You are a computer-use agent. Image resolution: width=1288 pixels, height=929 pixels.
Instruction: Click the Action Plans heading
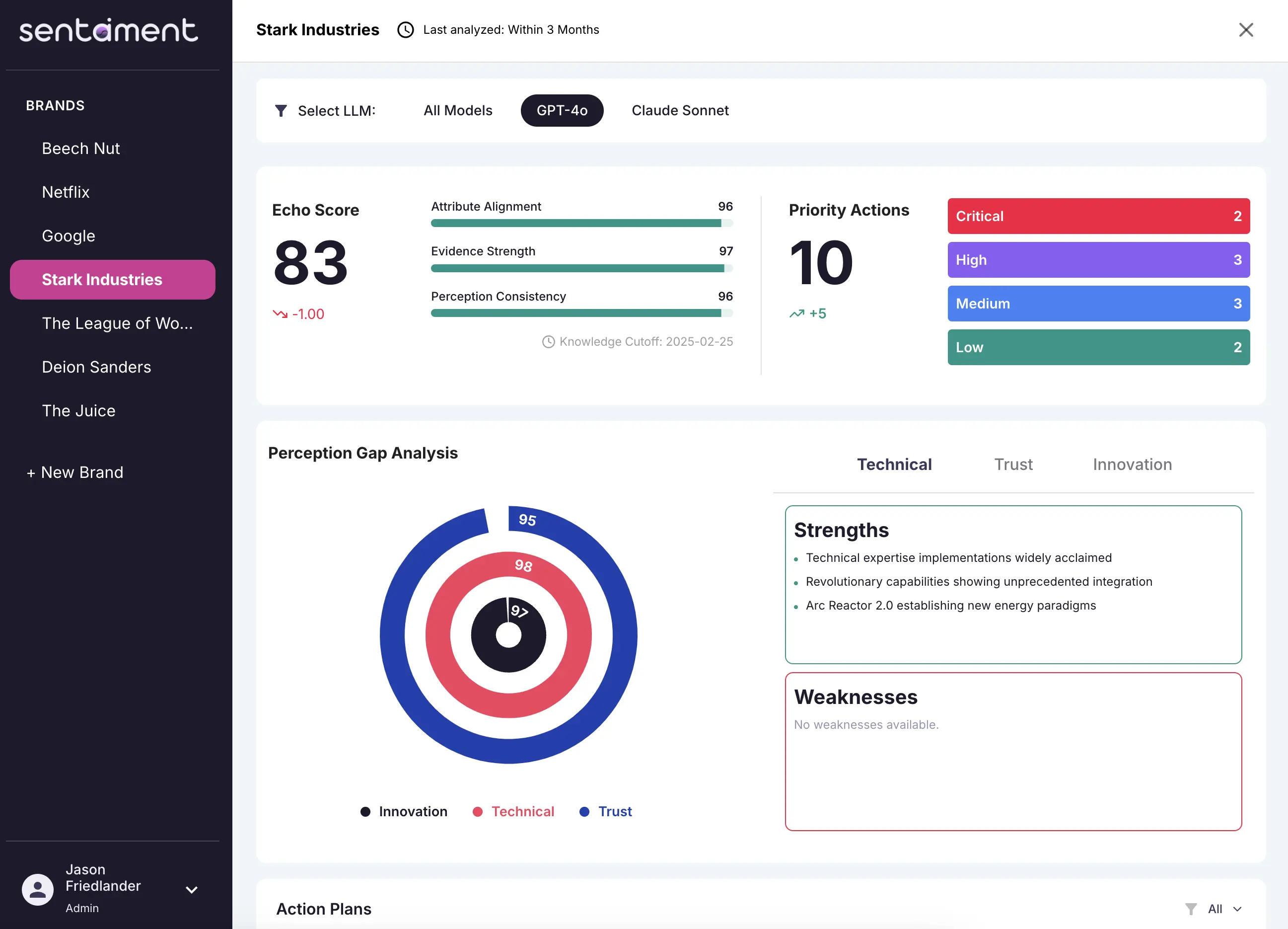point(324,909)
